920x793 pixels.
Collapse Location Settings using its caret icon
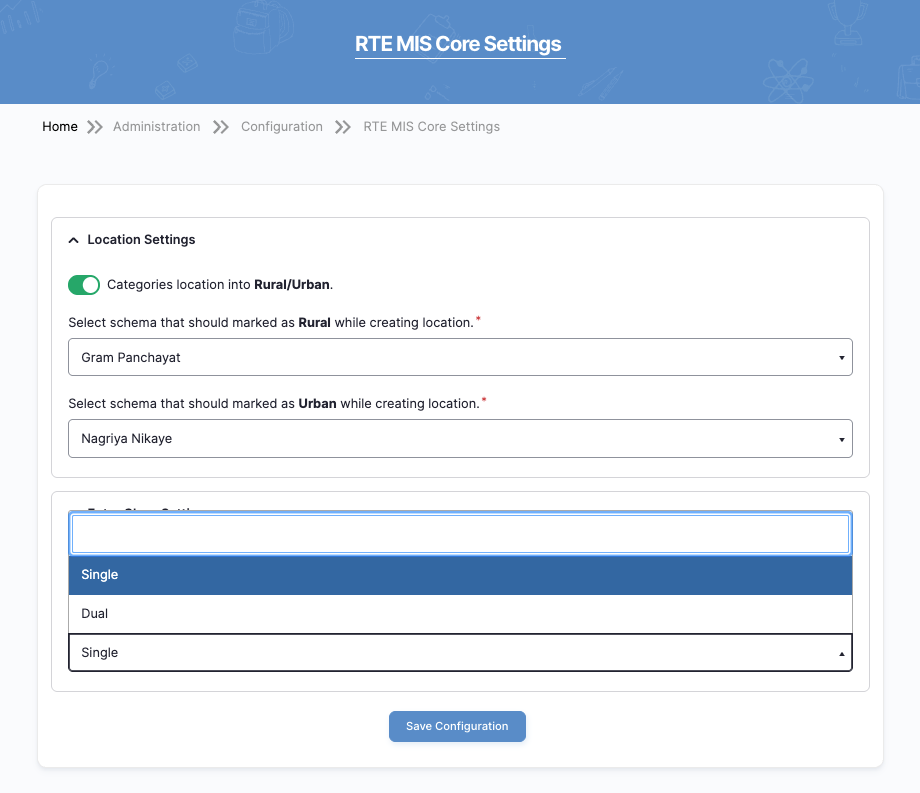(73, 240)
